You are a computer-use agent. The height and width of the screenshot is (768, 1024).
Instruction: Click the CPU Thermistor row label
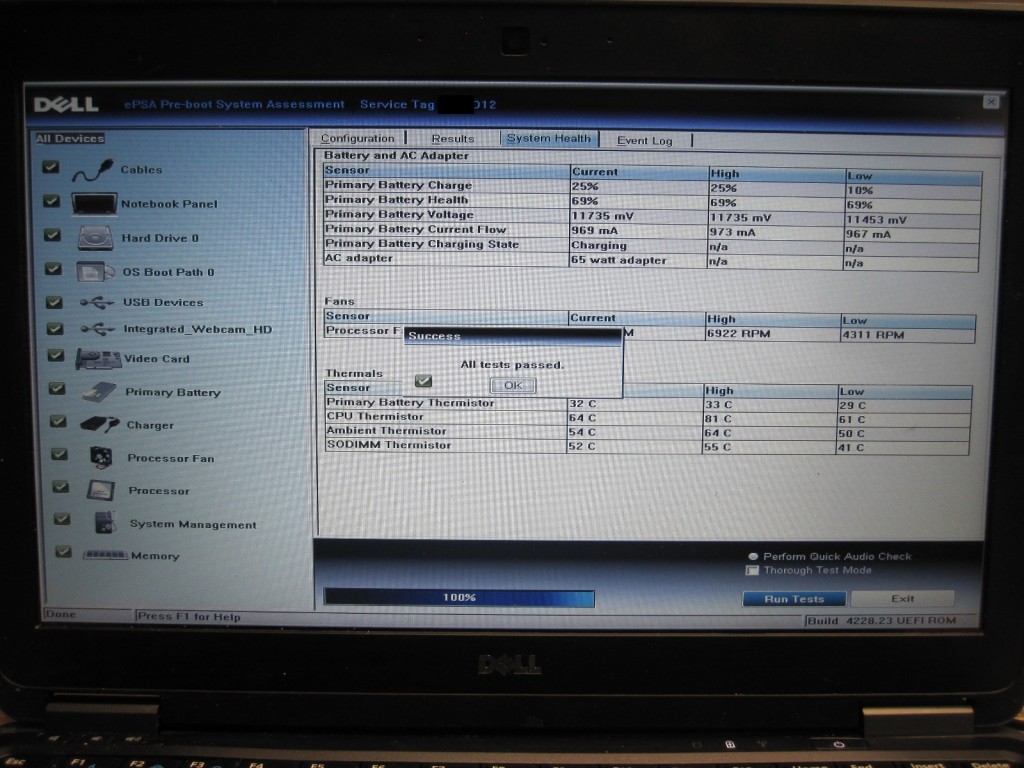pyautogui.click(x=375, y=416)
